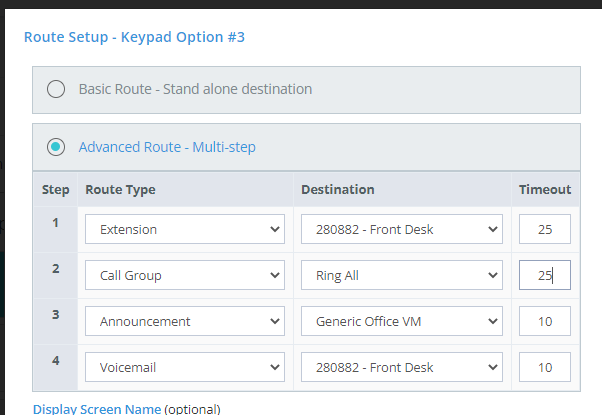
Task: Open the step 3 Announcement route type dropdown
Action: tap(185, 321)
